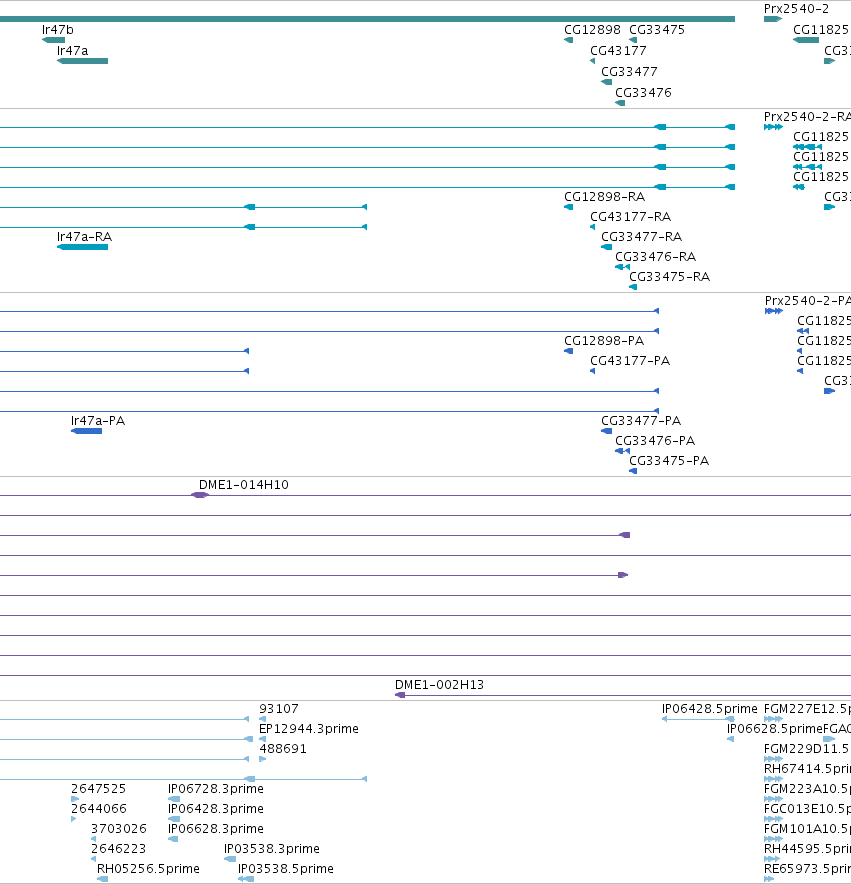Select the CG43177-RA transcript label

[x=630, y=217]
